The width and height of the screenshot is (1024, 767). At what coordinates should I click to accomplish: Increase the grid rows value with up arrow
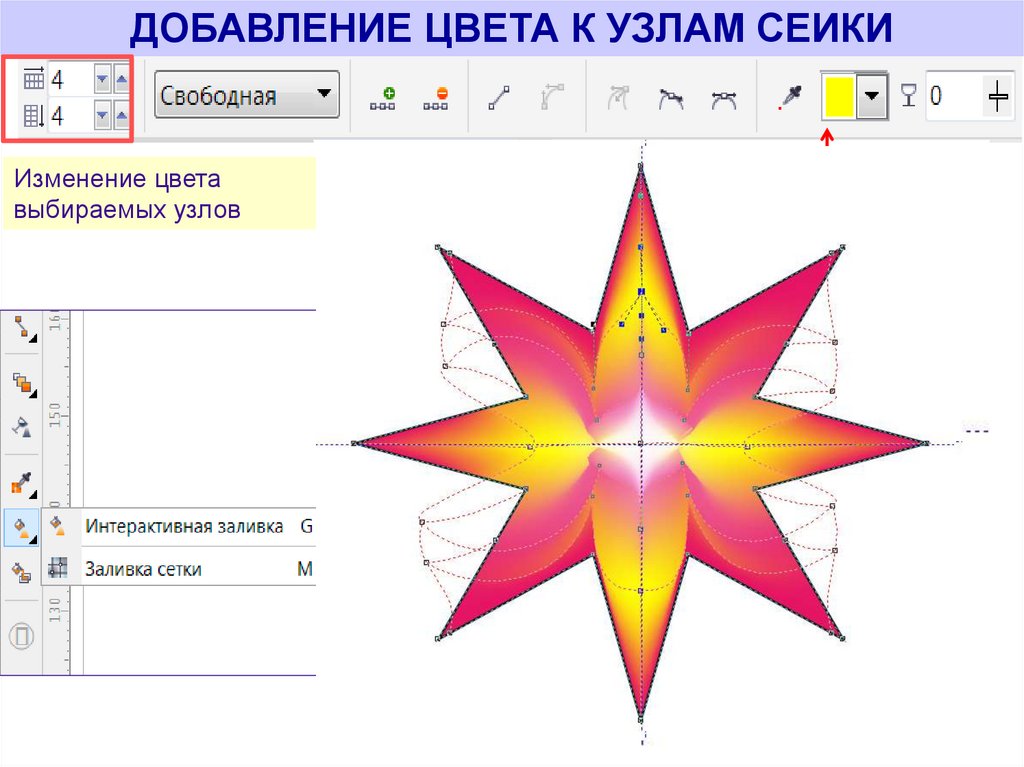pos(121,116)
